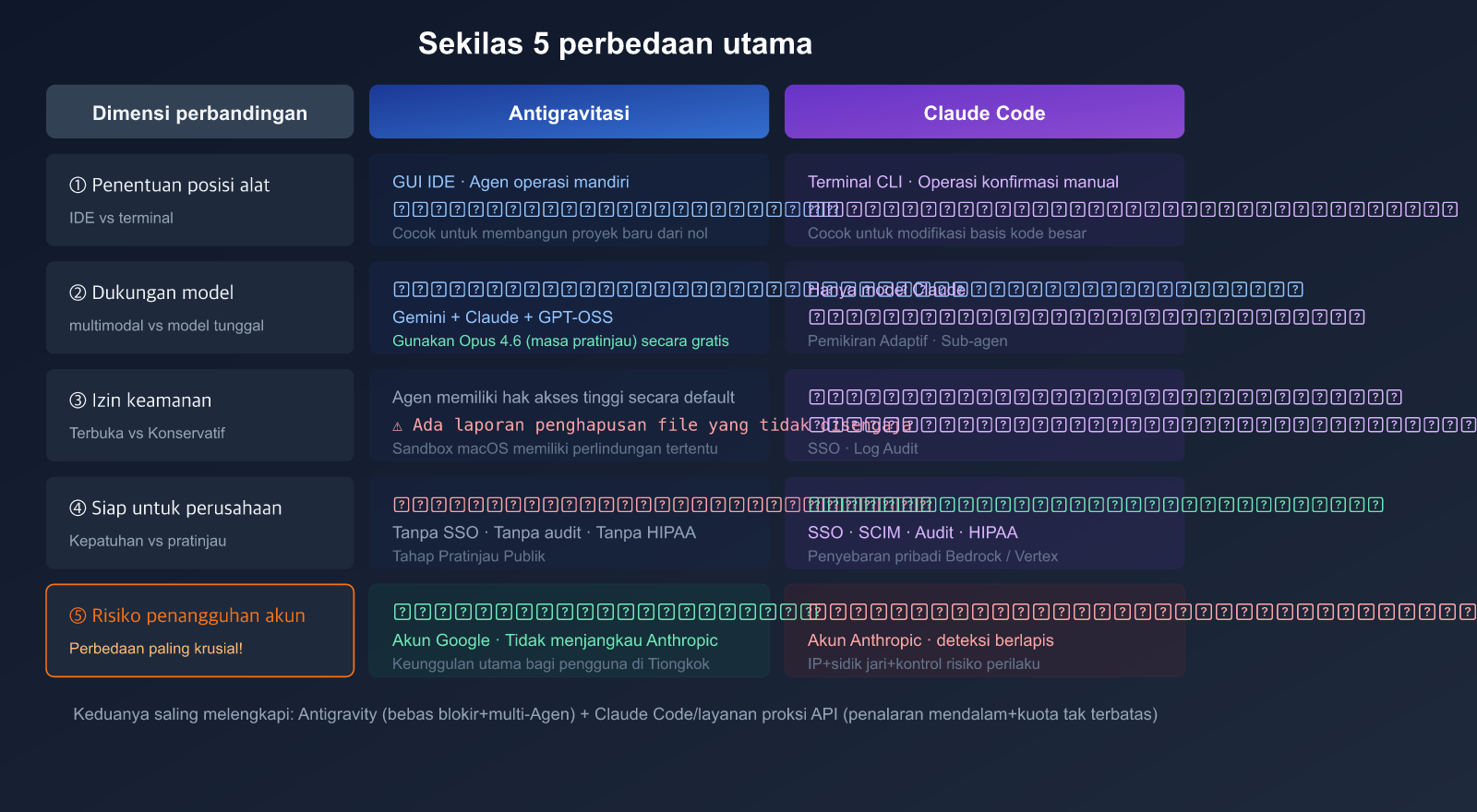The height and width of the screenshot is (812, 1477).
Task: Click Akun Anthropic · deteksi berlapis text
Action: [x=931, y=640]
